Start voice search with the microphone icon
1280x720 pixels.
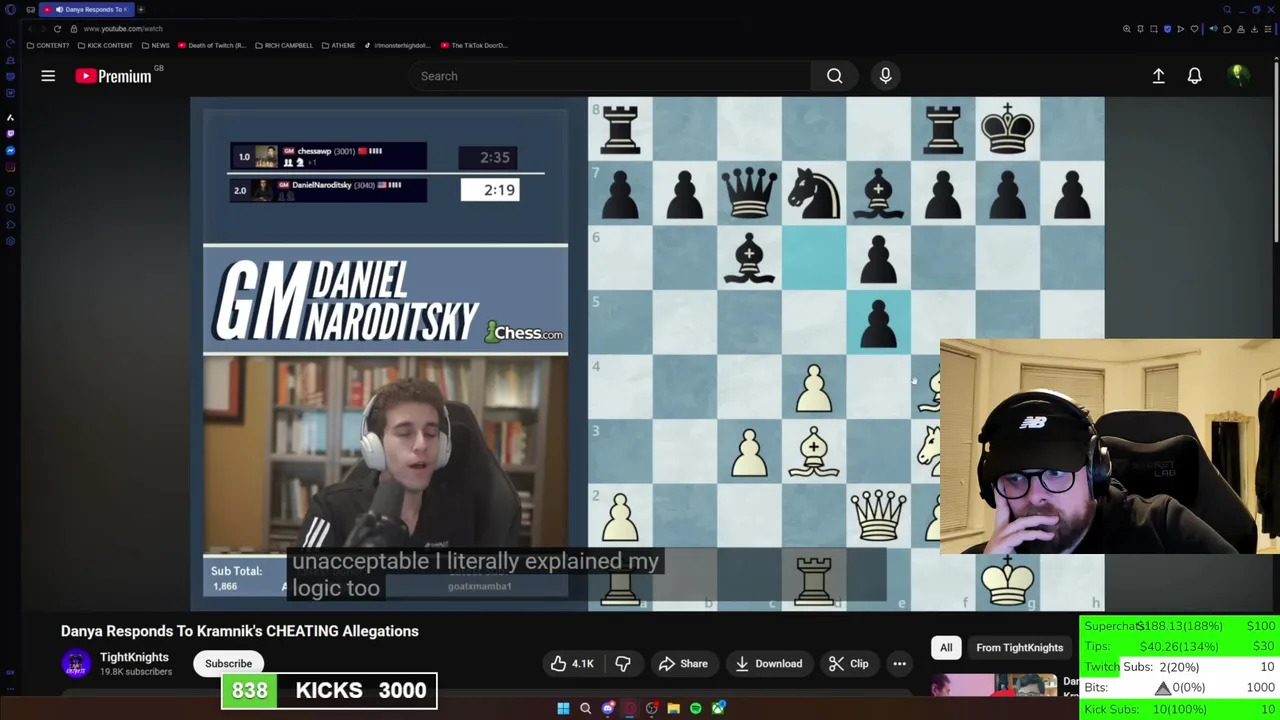point(885,76)
